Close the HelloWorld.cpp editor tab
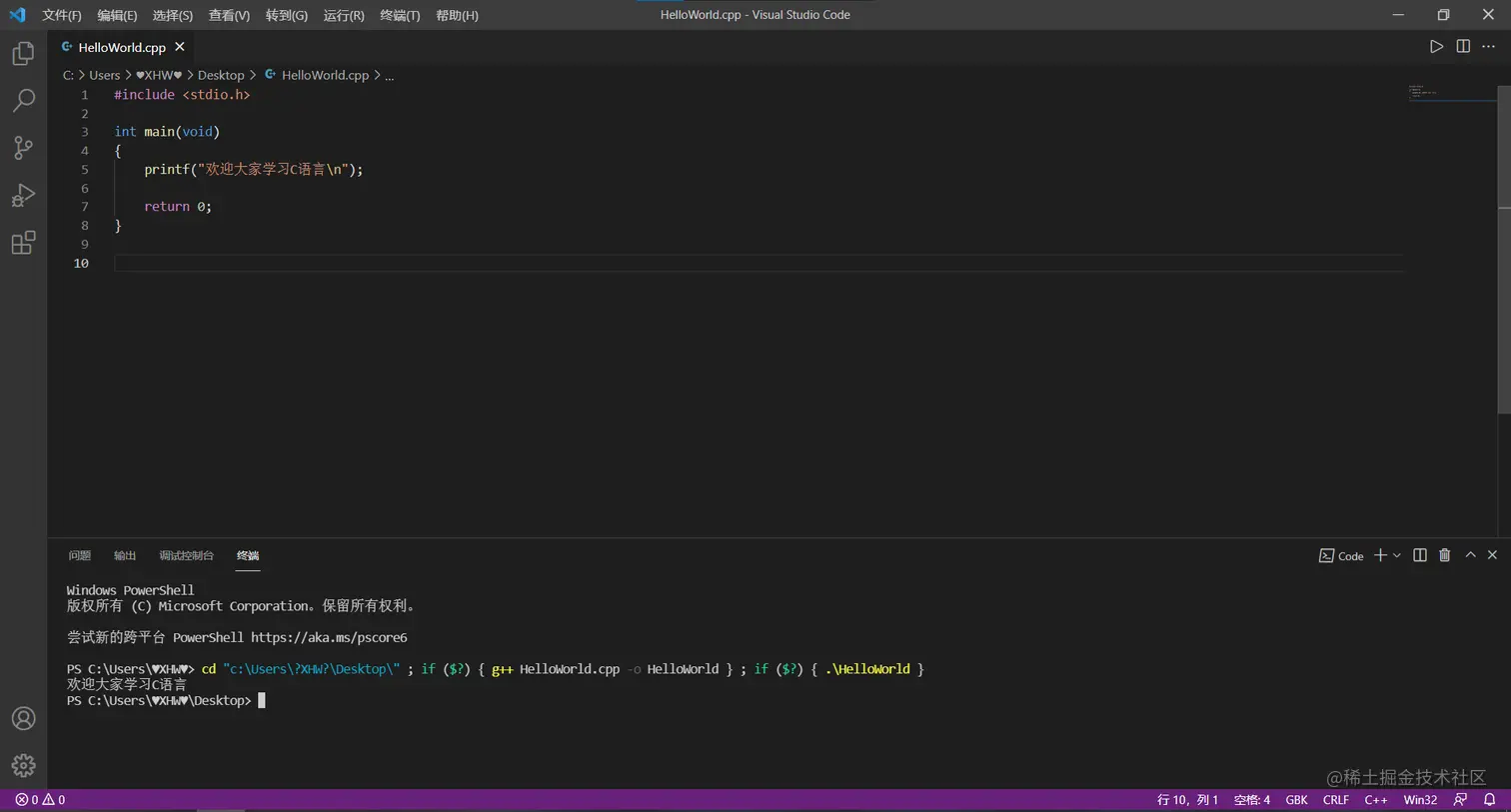 180,47
